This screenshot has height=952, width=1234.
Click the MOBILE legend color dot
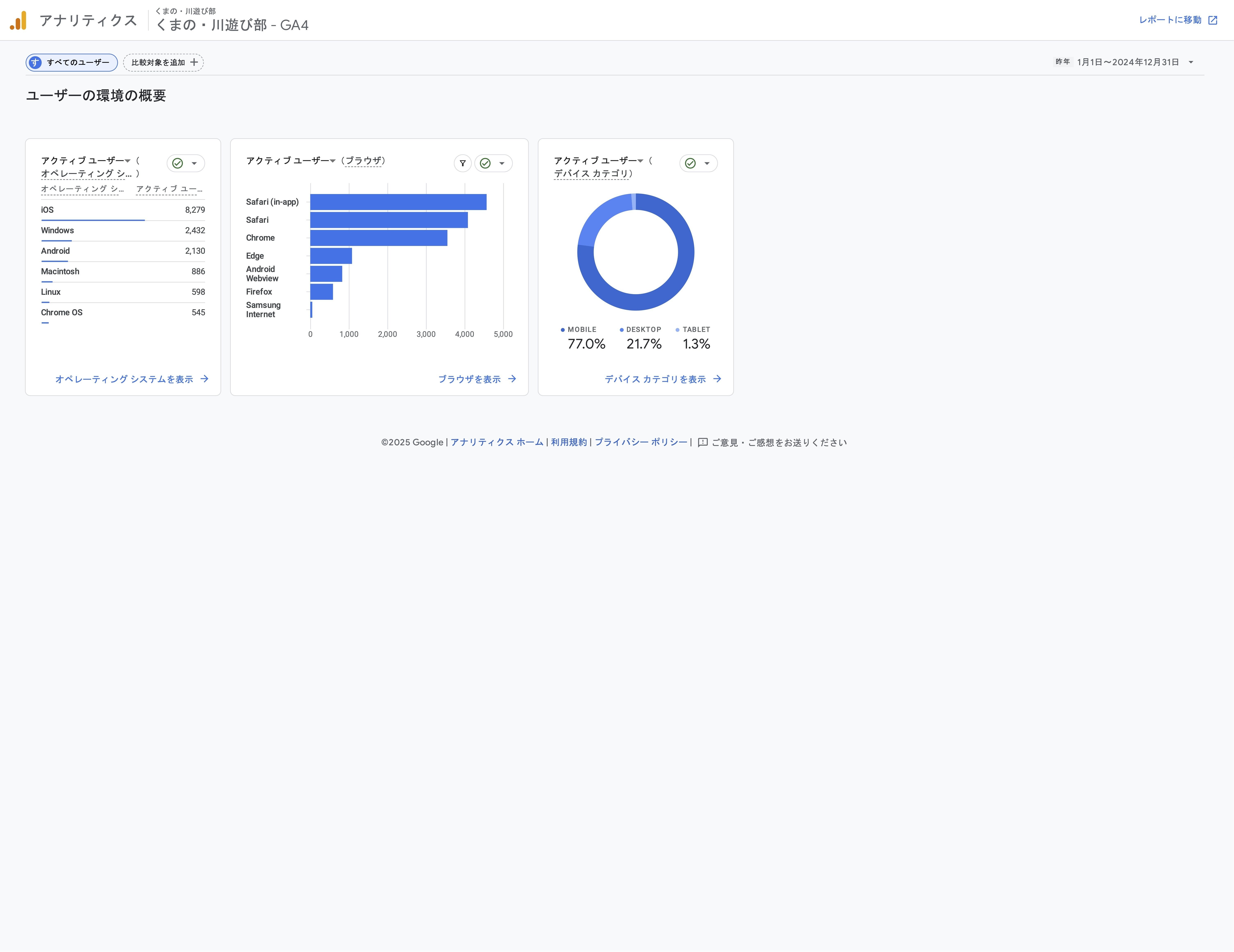tap(563, 330)
